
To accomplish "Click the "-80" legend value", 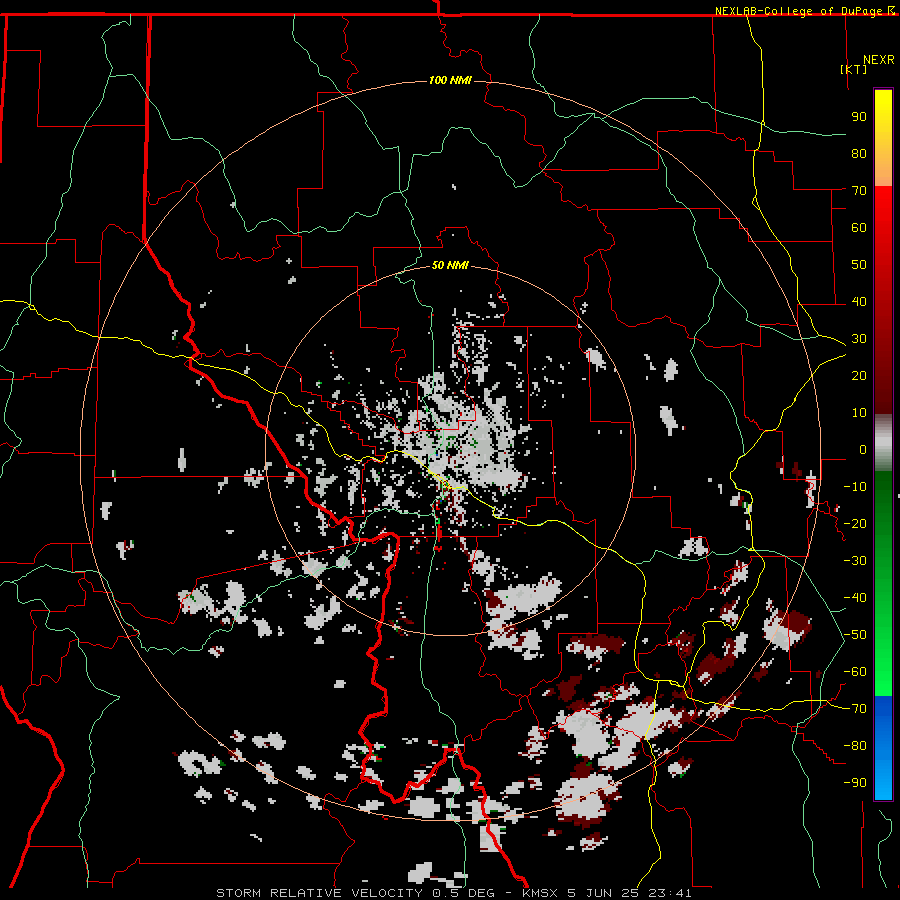I will click(x=855, y=746).
